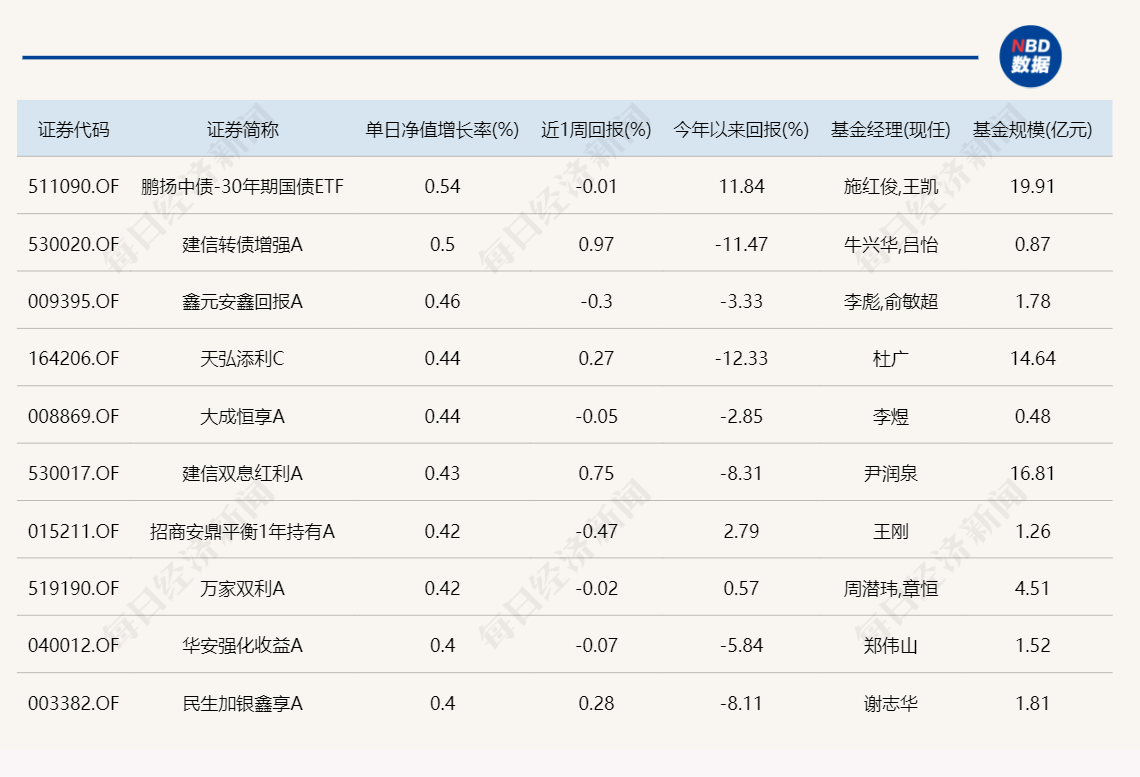Image resolution: width=1140 pixels, height=777 pixels.
Task: Select manager cell 尹润泉
Action: pyautogui.click(x=891, y=473)
